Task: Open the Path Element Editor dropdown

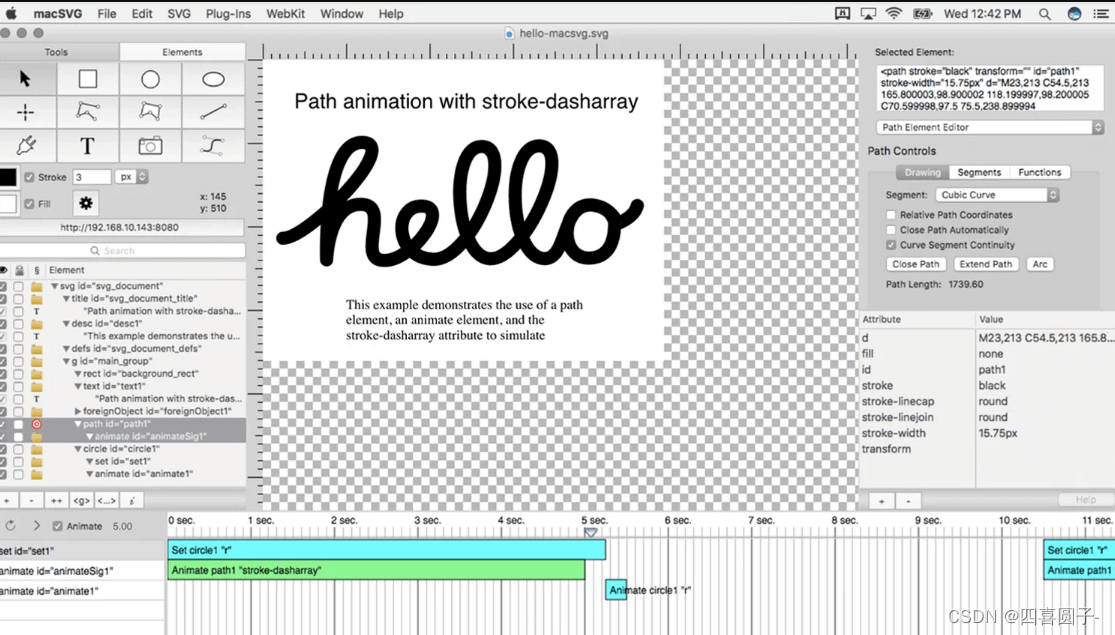Action: 990,127
